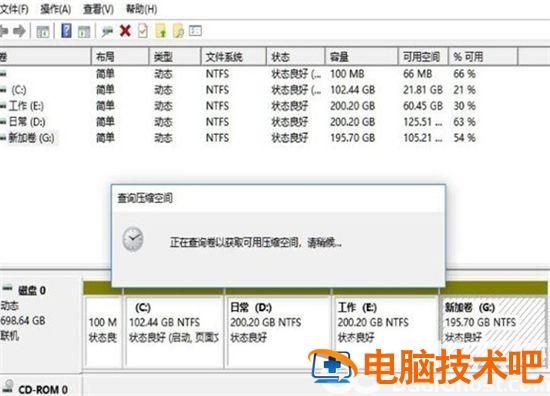Select the 日常 (D:) partition block
550x396 pixels.
pos(278,331)
